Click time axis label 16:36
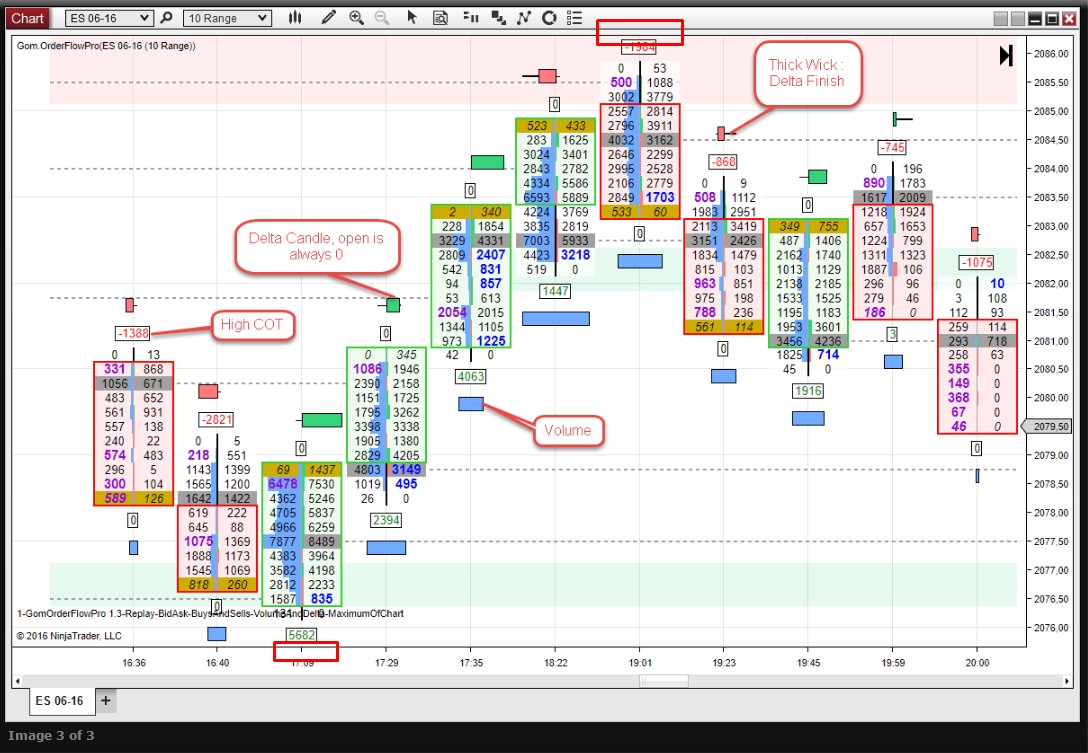 134,663
